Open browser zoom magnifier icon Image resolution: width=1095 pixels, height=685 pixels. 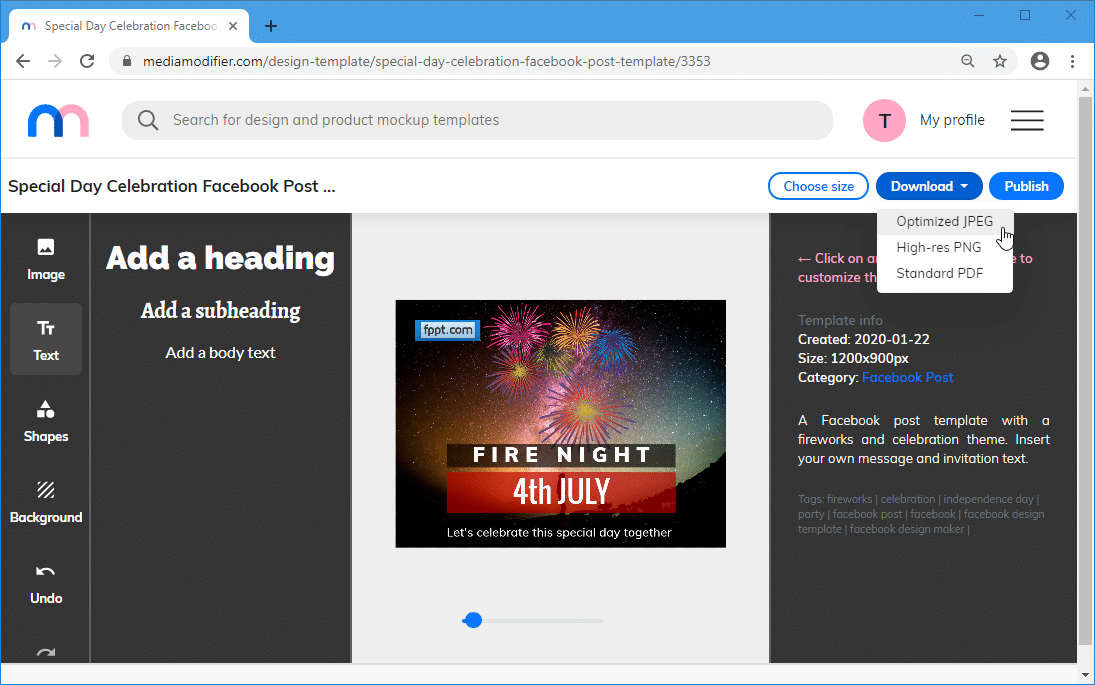(x=968, y=61)
